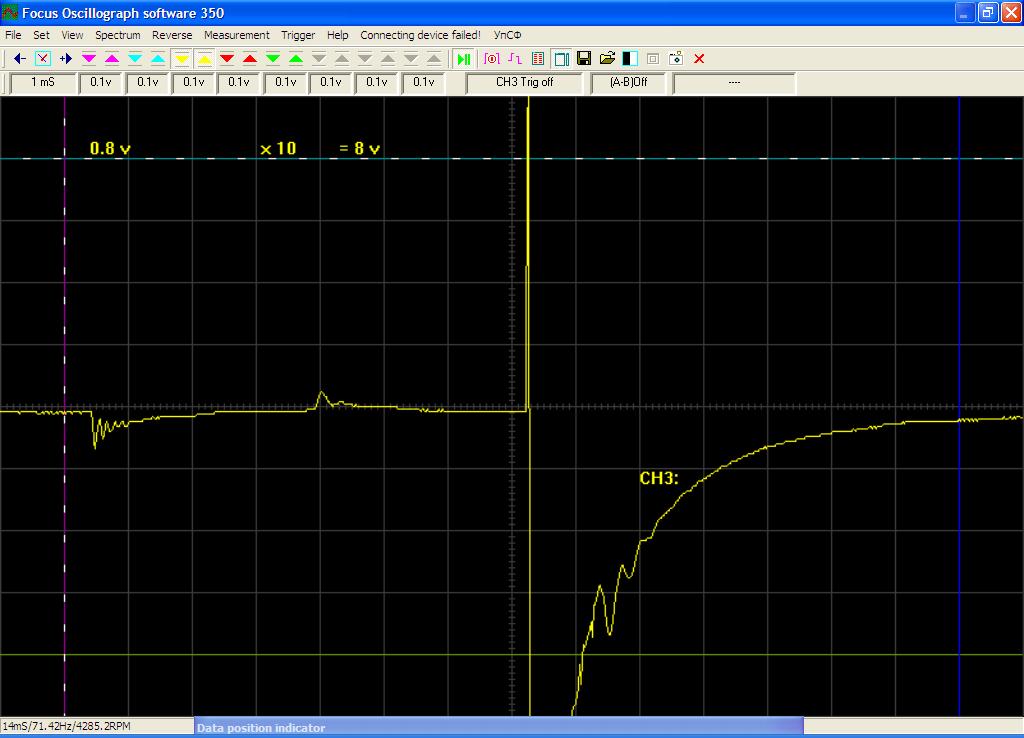The height and width of the screenshot is (738, 1024).
Task: Click the red down-triangle channel icon
Action: click(227, 59)
